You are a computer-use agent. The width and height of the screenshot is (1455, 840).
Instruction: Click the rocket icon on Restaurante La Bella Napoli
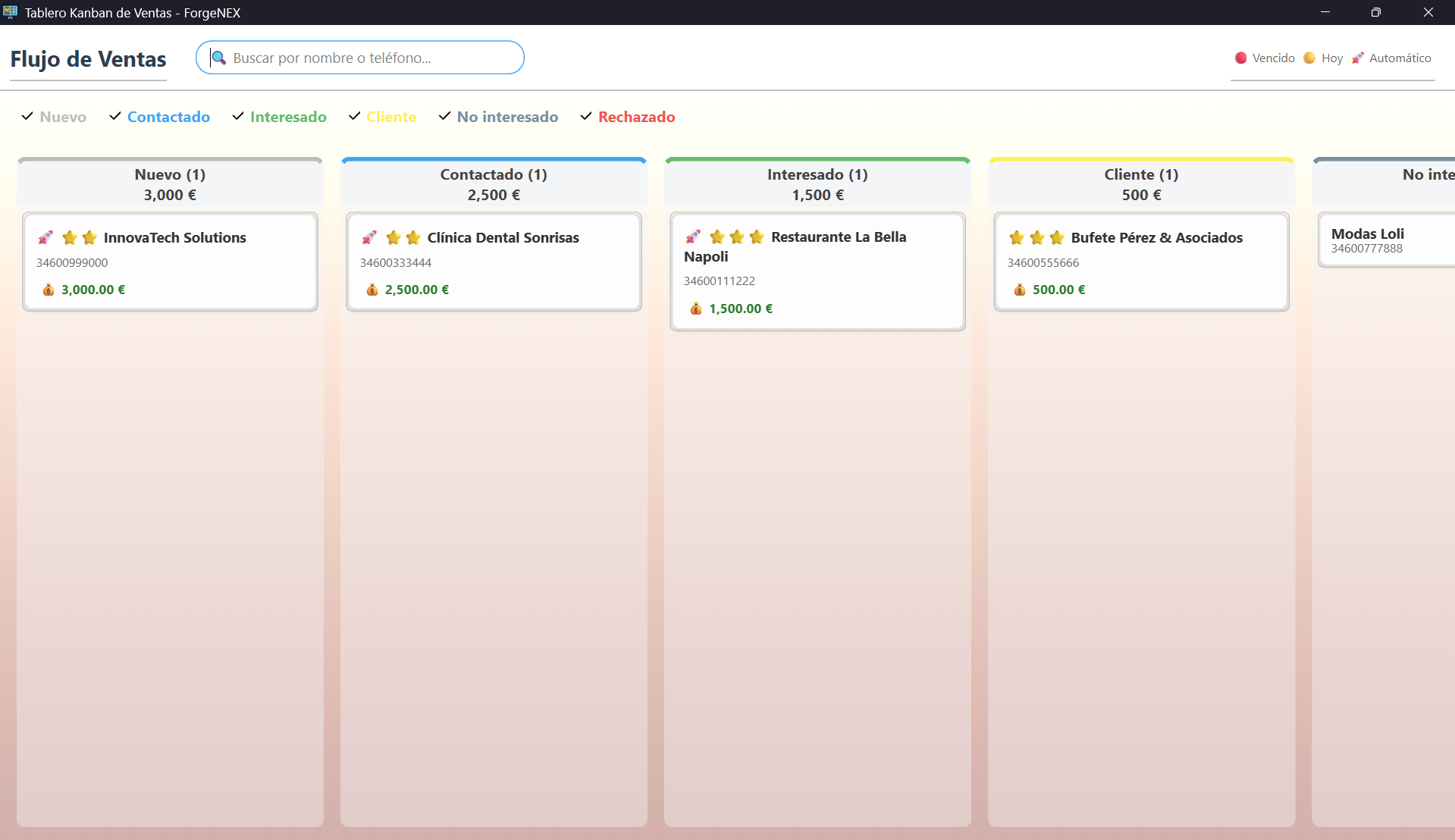tap(692, 237)
